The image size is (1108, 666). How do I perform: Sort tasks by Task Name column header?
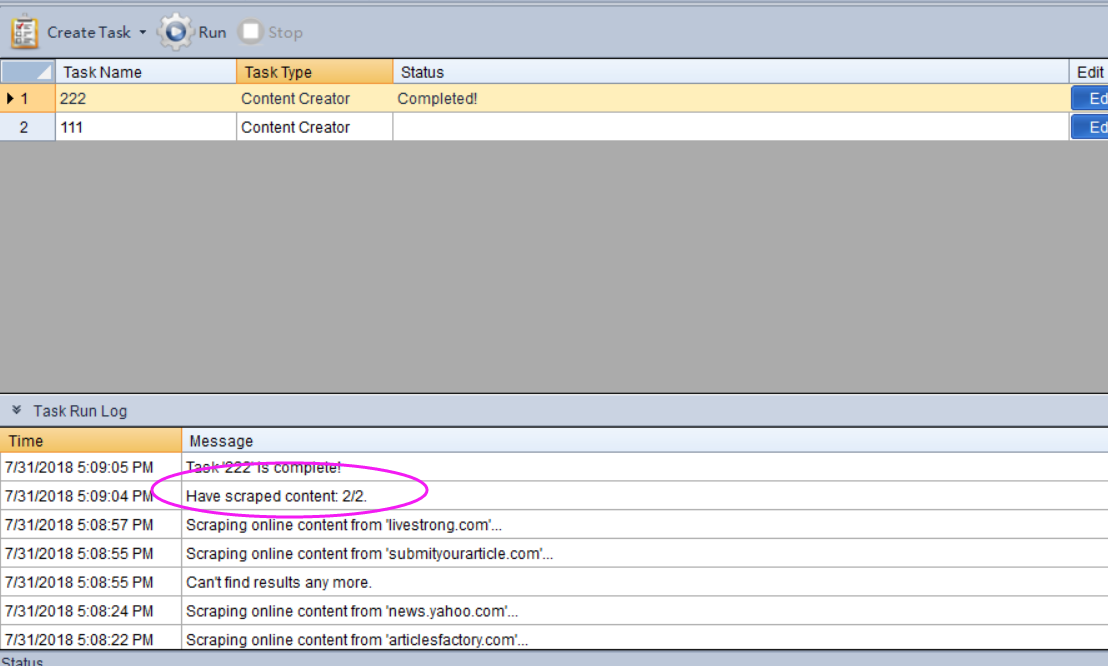pos(145,72)
